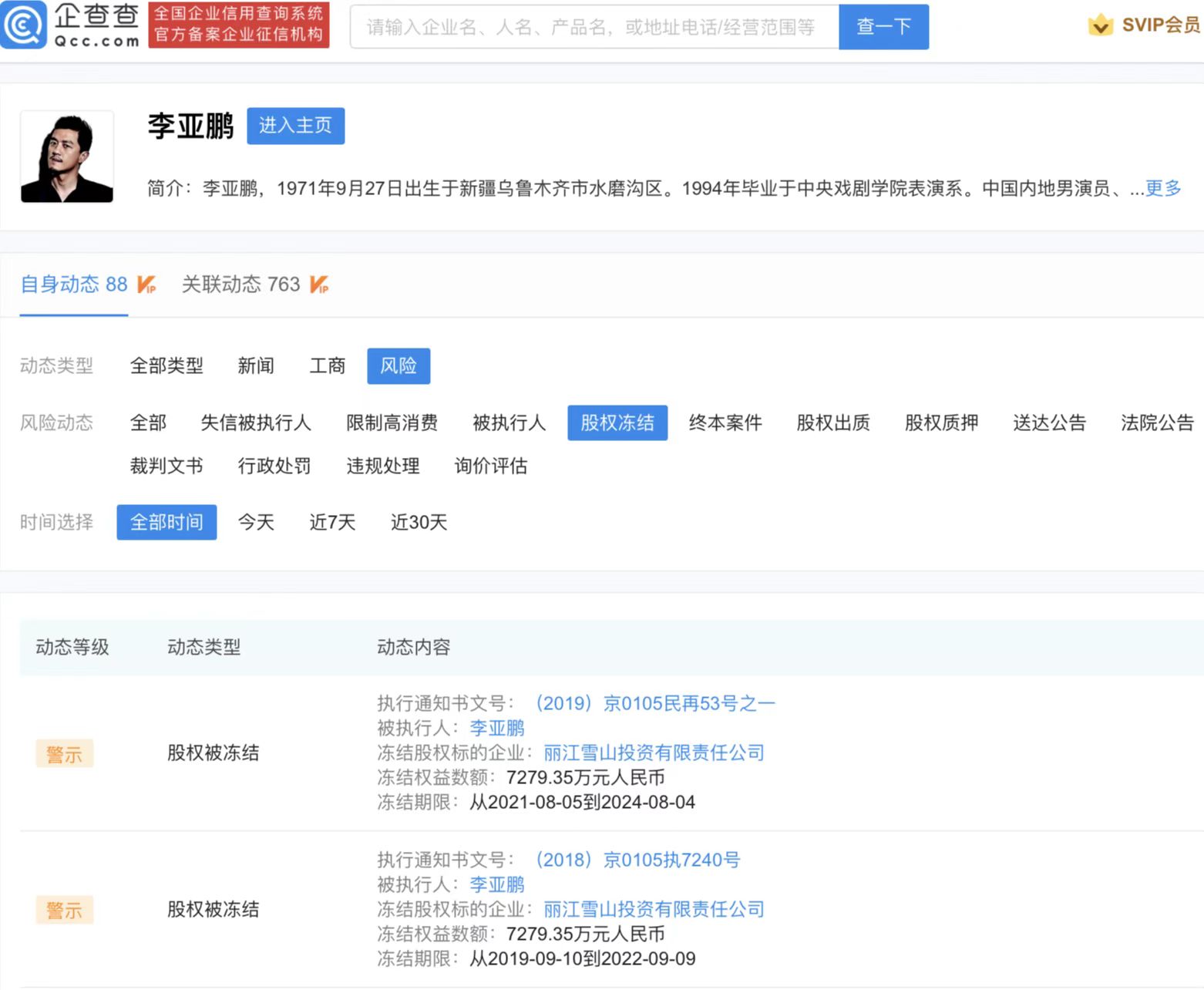Select 股权冻结 risk filter
The height and width of the screenshot is (990, 1204).
tap(617, 423)
